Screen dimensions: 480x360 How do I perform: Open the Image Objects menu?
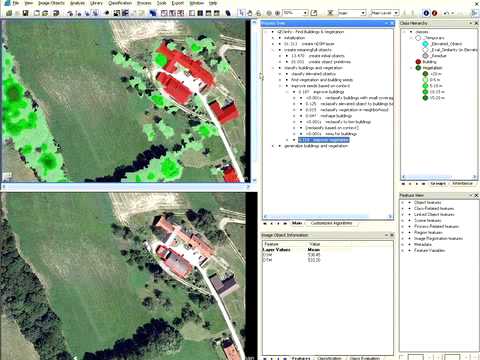(51, 3)
